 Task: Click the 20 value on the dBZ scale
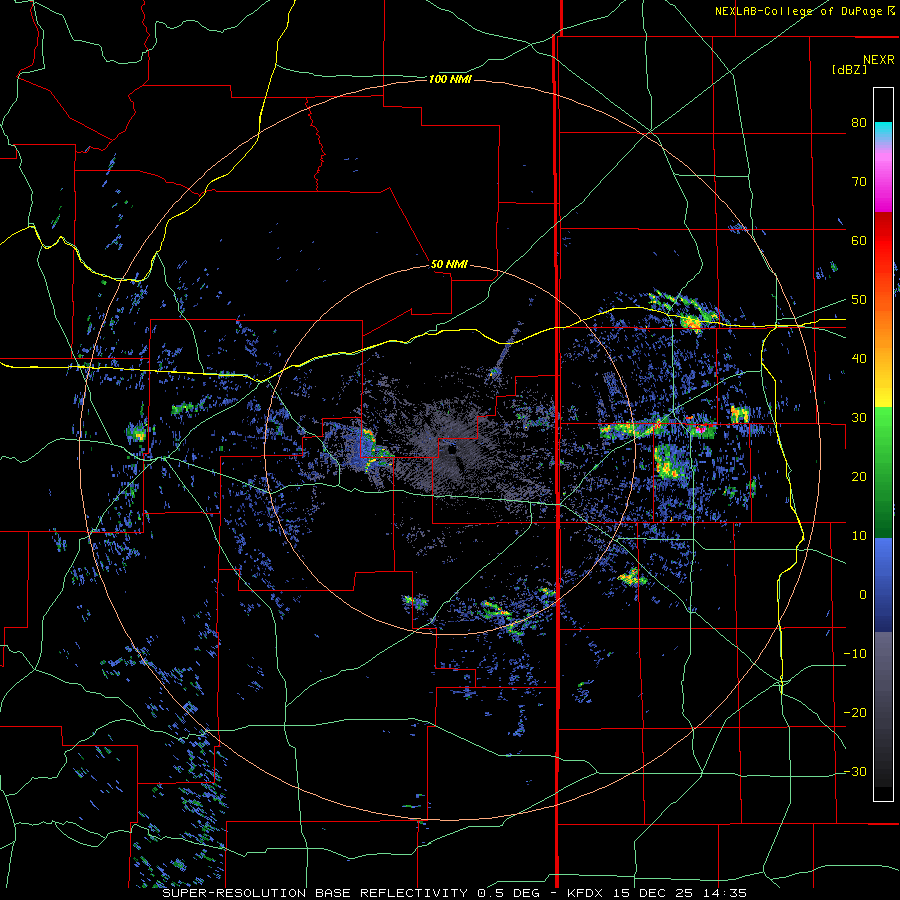(859, 477)
